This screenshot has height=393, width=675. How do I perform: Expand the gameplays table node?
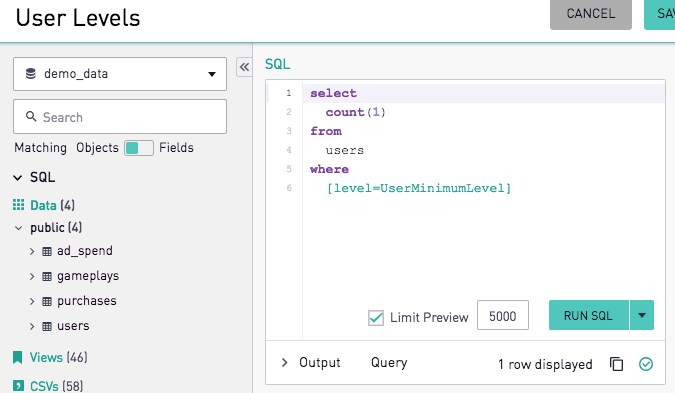click(32, 276)
